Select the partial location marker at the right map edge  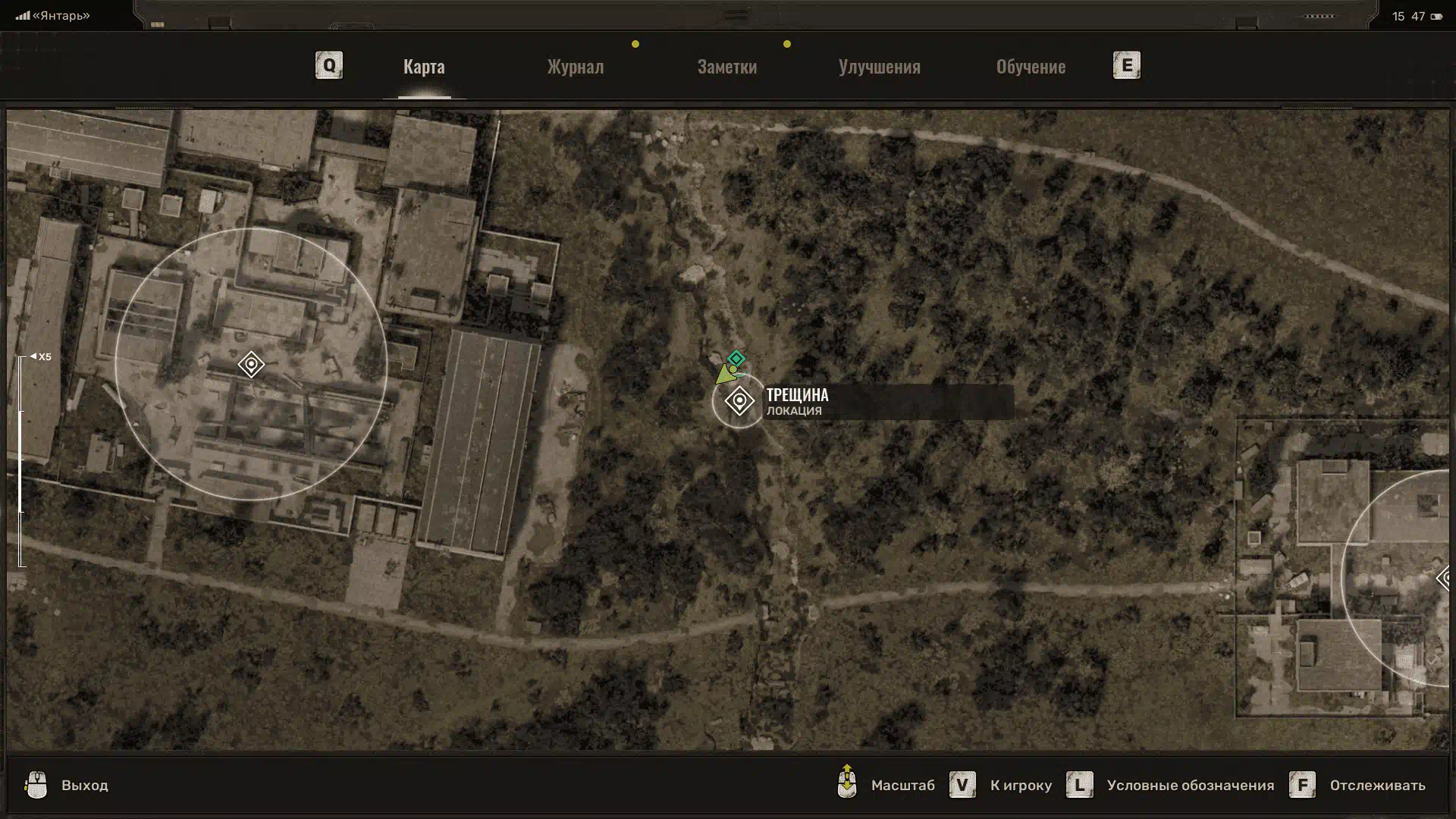click(x=1443, y=579)
